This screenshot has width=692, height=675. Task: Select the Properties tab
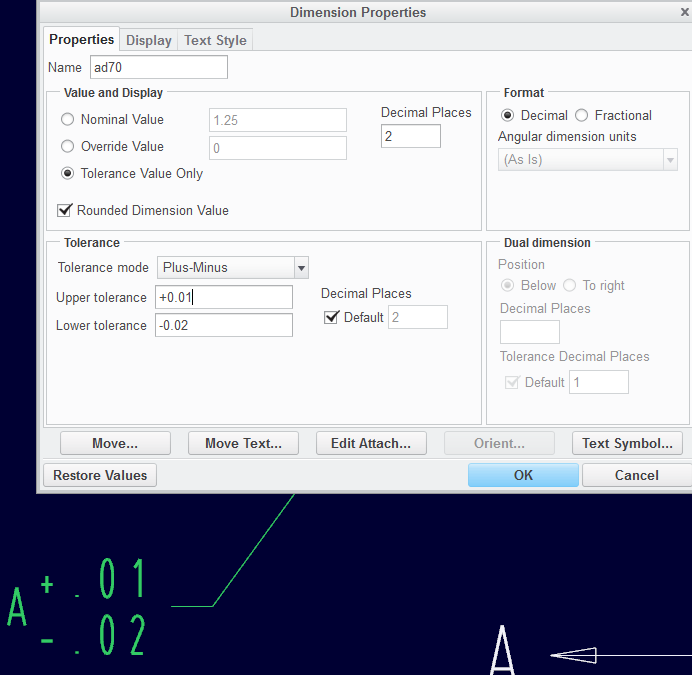(82, 39)
